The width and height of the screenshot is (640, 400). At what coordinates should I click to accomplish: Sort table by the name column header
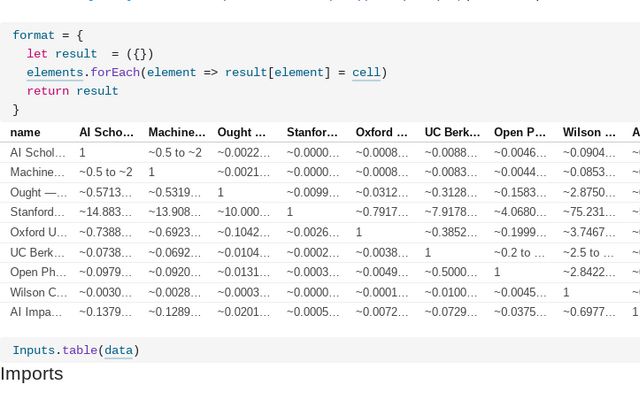pyautogui.click(x=25, y=132)
